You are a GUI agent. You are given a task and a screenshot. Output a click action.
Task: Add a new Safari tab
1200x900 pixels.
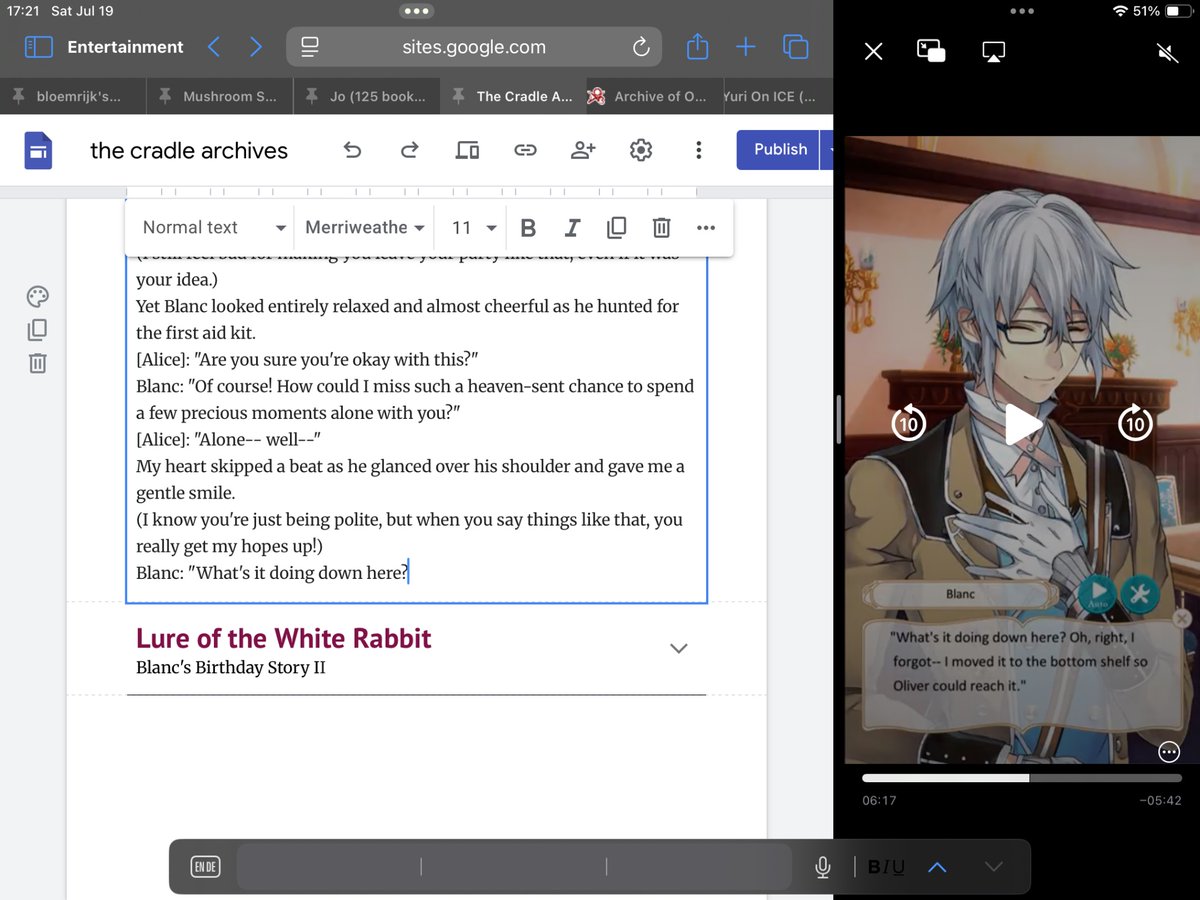pyautogui.click(x=746, y=47)
